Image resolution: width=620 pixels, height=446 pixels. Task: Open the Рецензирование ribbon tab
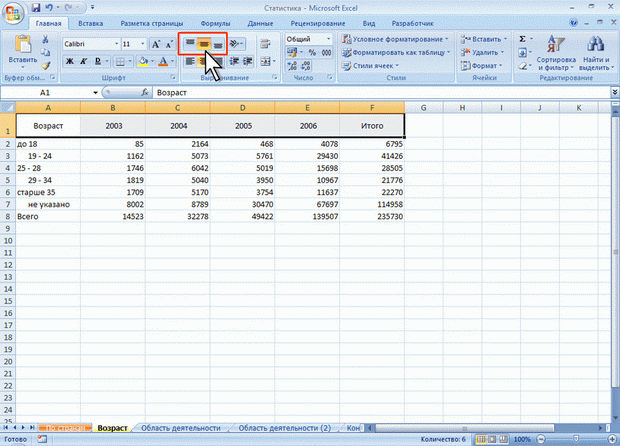(318, 23)
